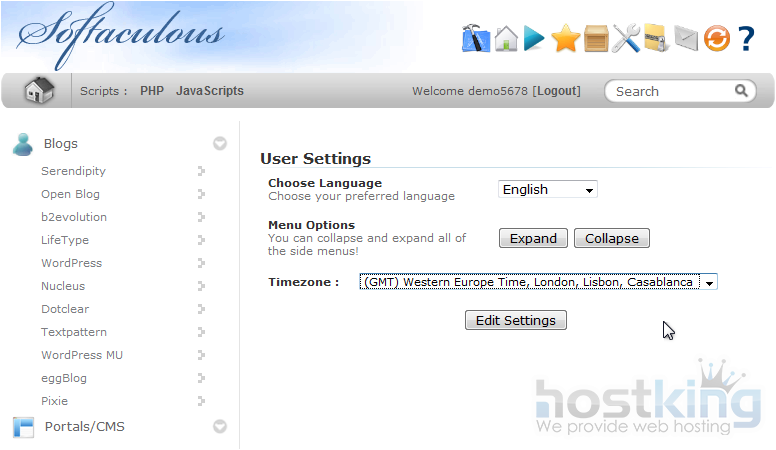Collapse the Blogs category in sidebar

click(x=220, y=144)
